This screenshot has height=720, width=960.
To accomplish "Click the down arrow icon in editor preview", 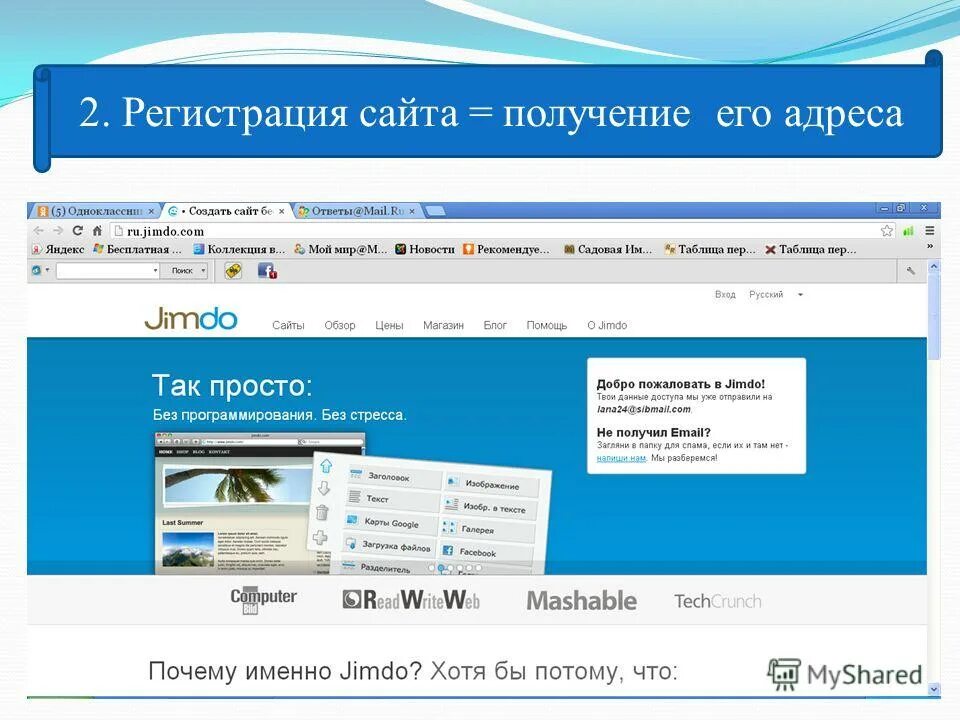I will pyautogui.click(x=324, y=488).
